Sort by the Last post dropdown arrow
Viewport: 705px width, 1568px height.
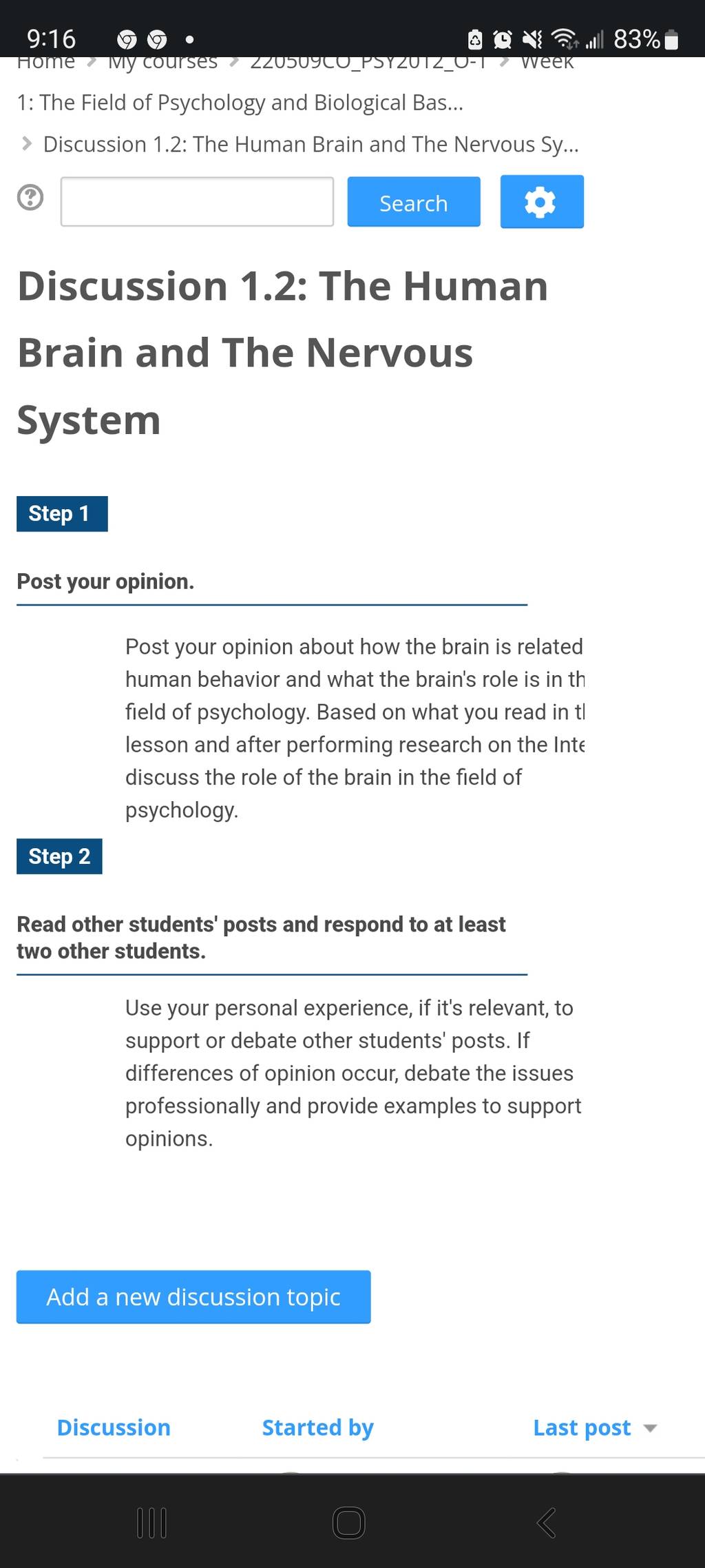[650, 1428]
